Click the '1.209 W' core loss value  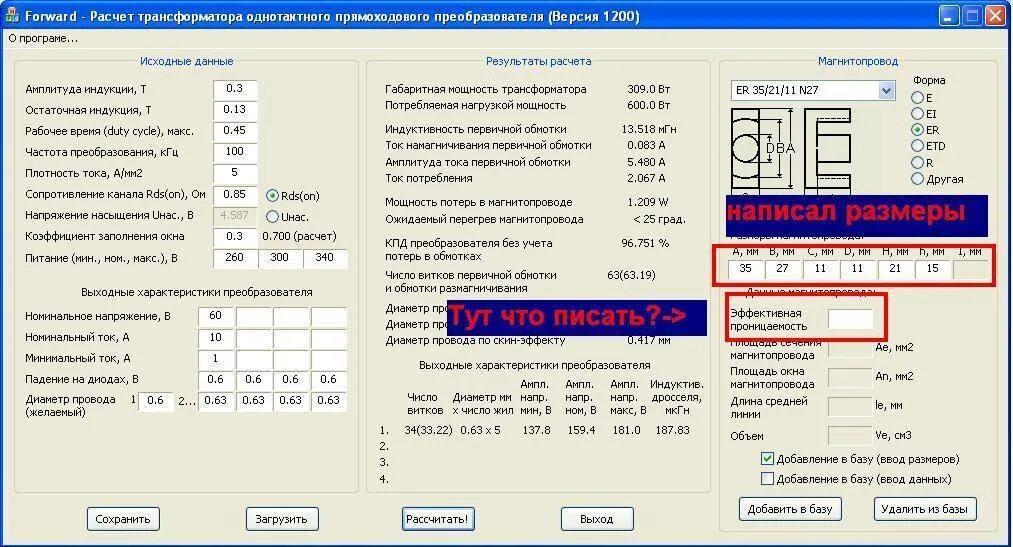[648, 202]
